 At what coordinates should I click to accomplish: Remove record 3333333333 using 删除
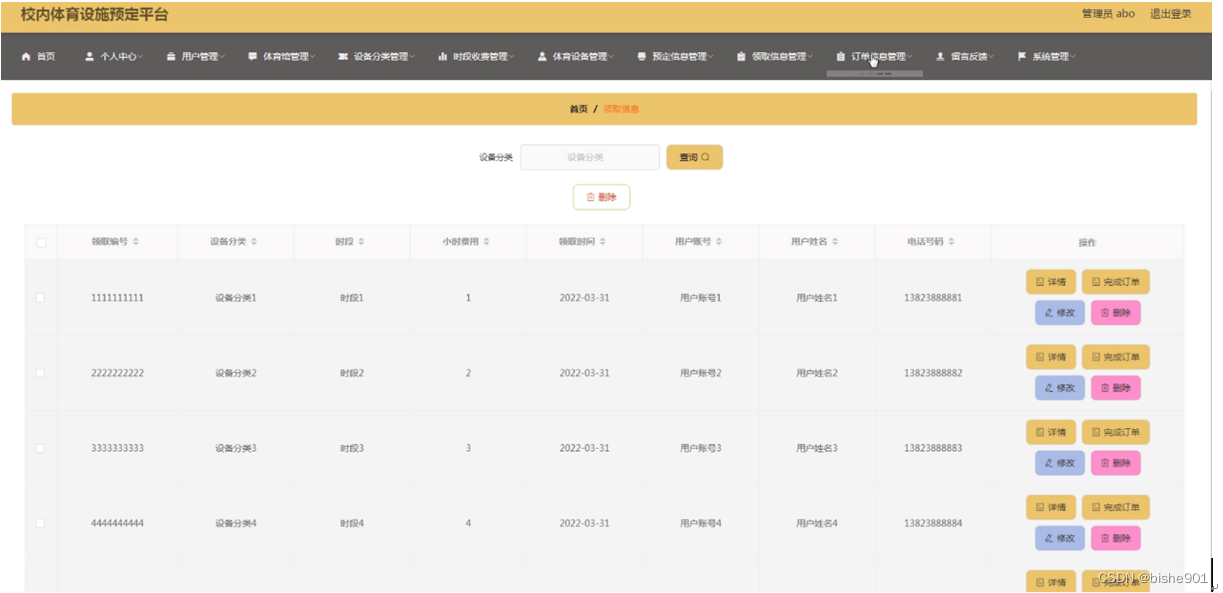[x=1115, y=463]
